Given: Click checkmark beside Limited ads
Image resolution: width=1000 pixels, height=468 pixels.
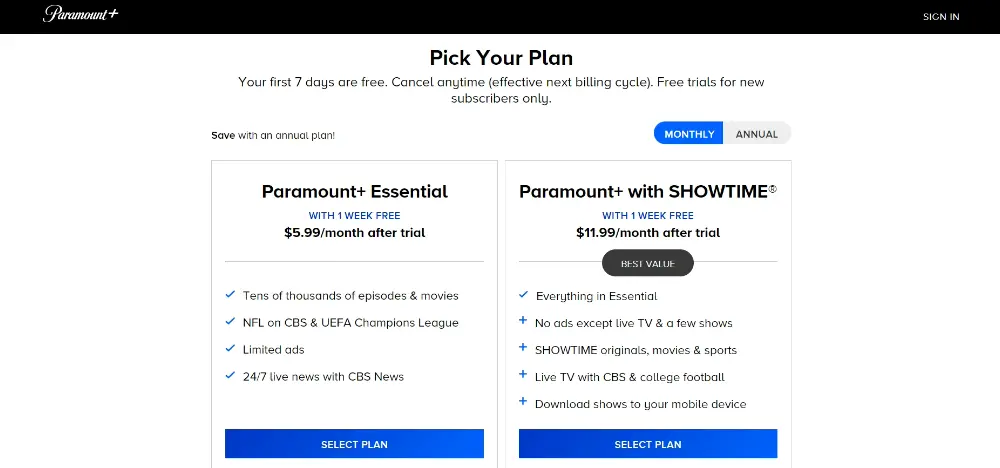Looking at the screenshot, I should pyautogui.click(x=230, y=348).
